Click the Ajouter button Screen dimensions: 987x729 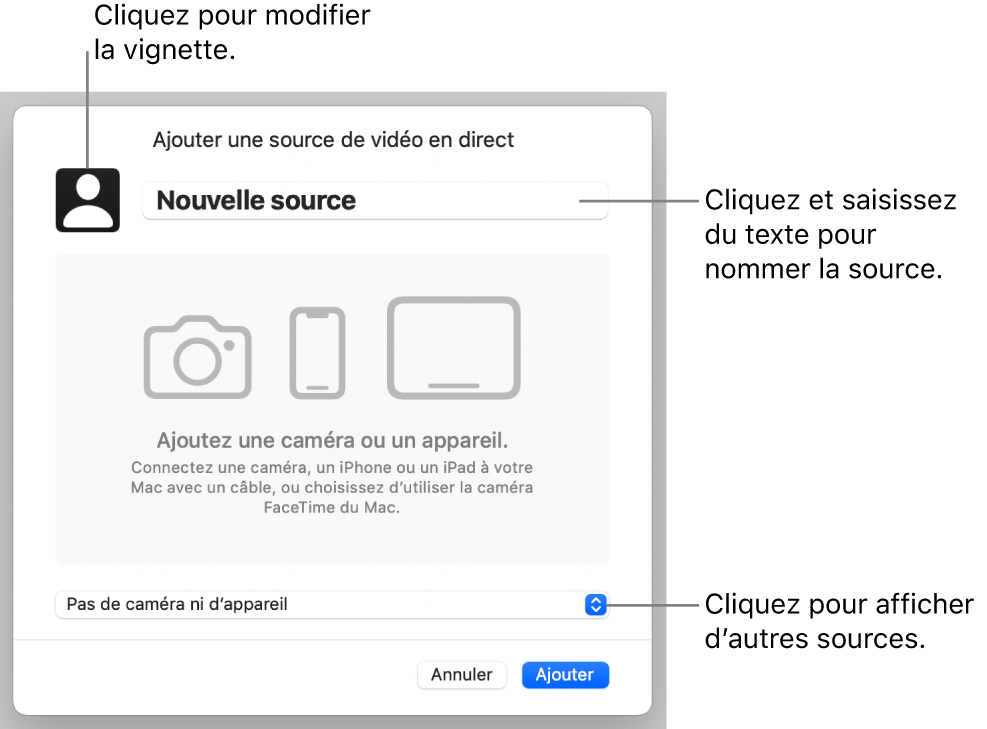(x=565, y=675)
